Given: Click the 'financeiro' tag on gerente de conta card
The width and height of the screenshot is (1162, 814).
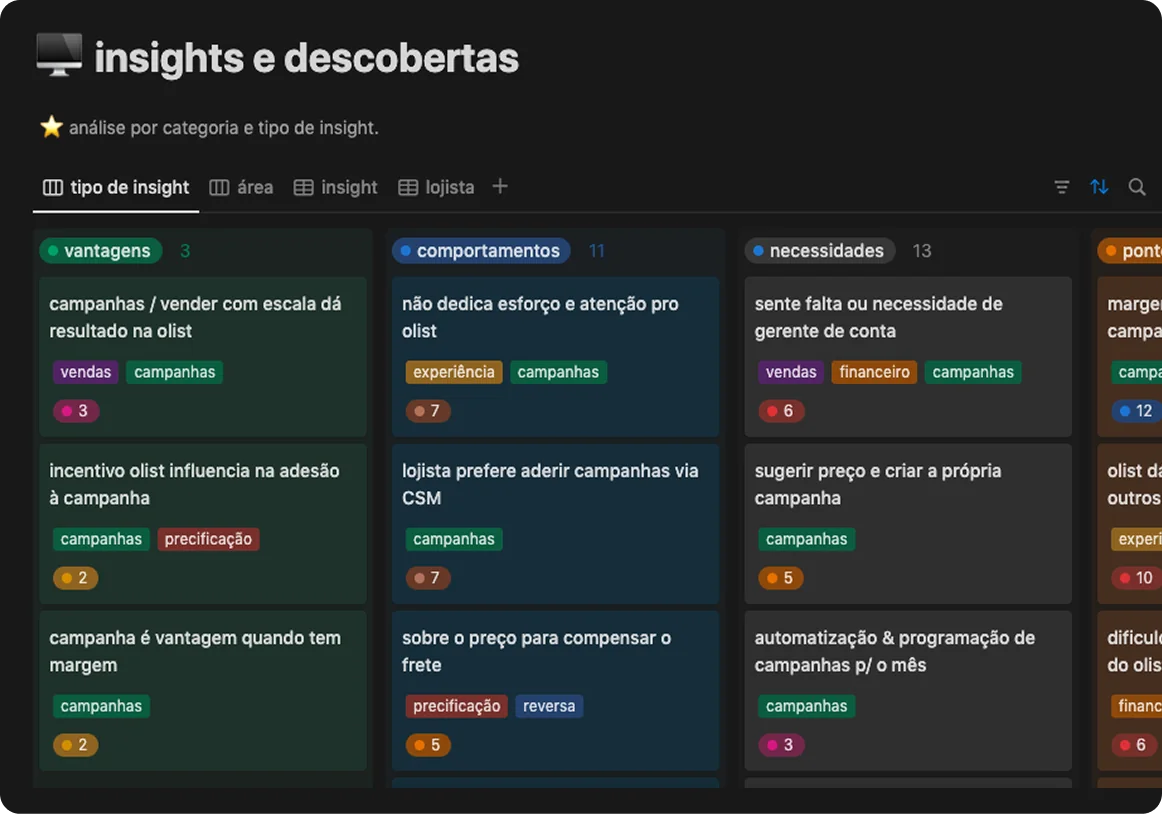Looking at the screenshot, I should (874, 372).
